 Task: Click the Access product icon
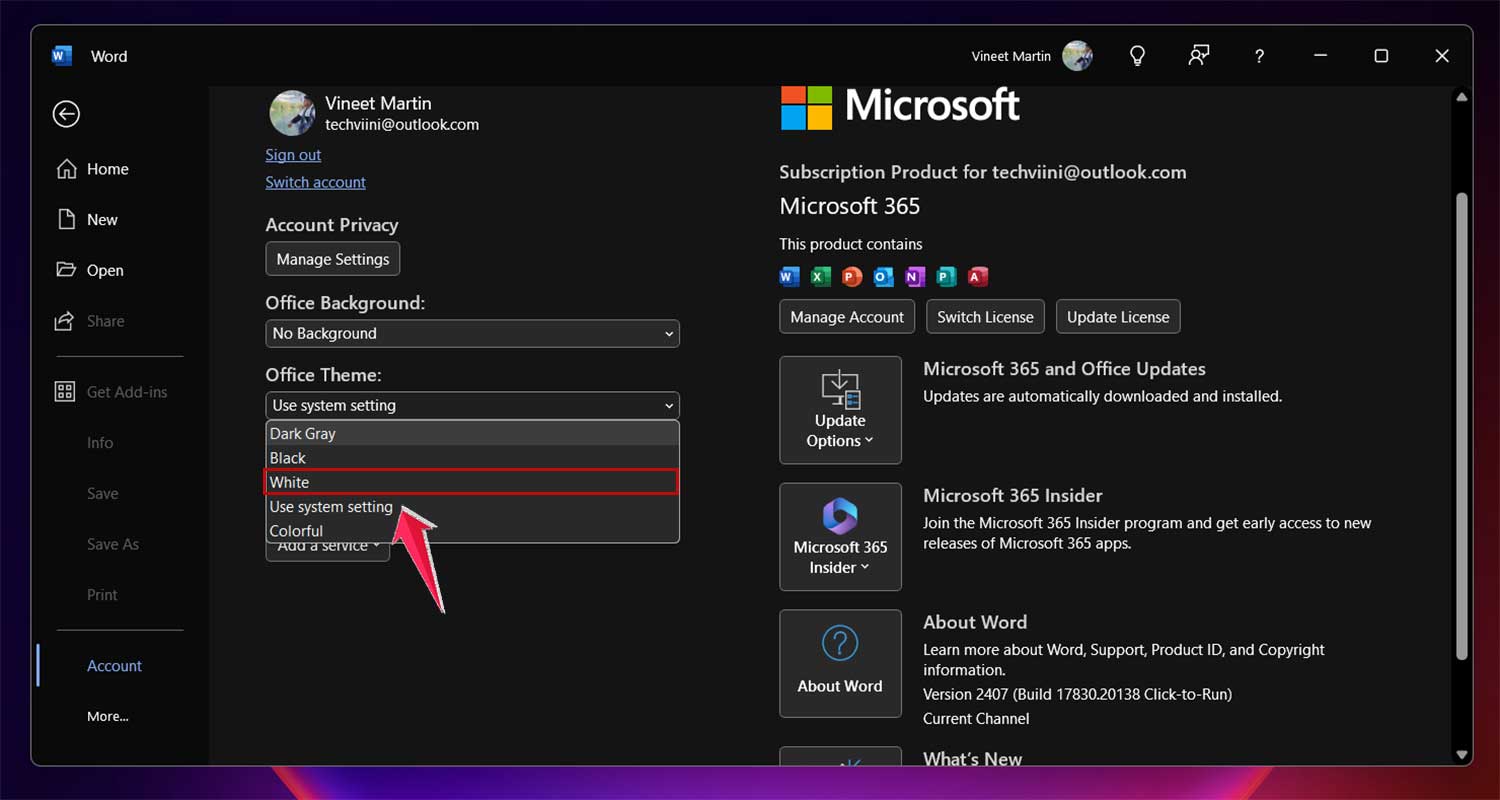[977, 277]
